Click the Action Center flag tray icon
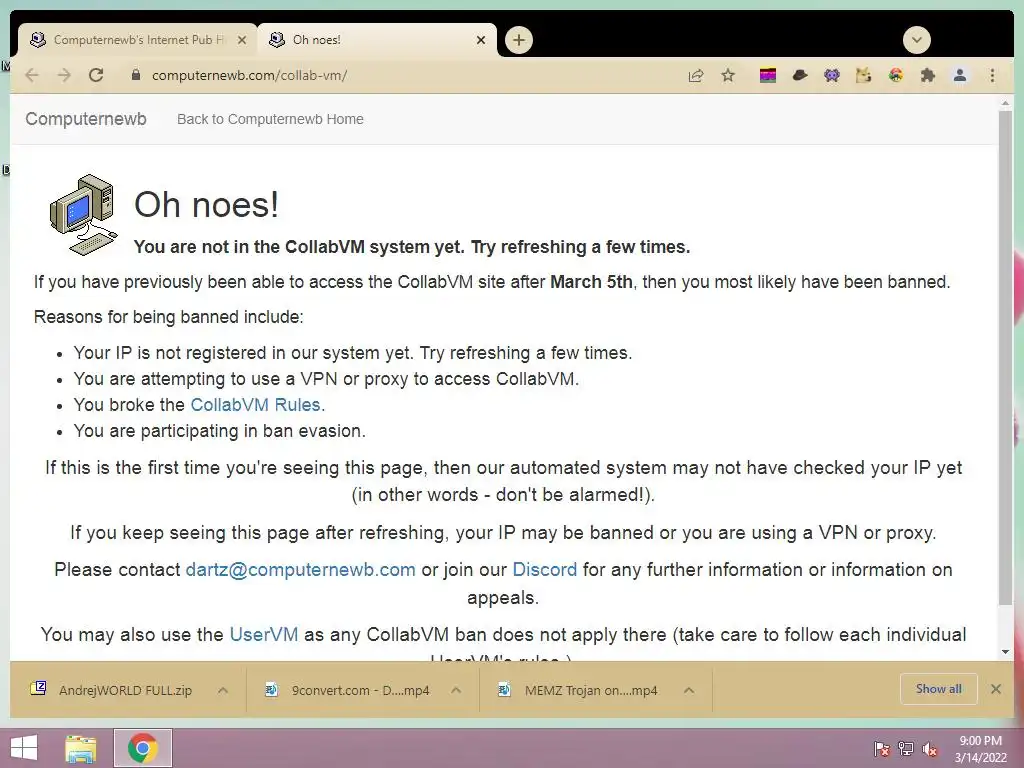This screenshot has width=1024, height=768. [x=882, y=749]
